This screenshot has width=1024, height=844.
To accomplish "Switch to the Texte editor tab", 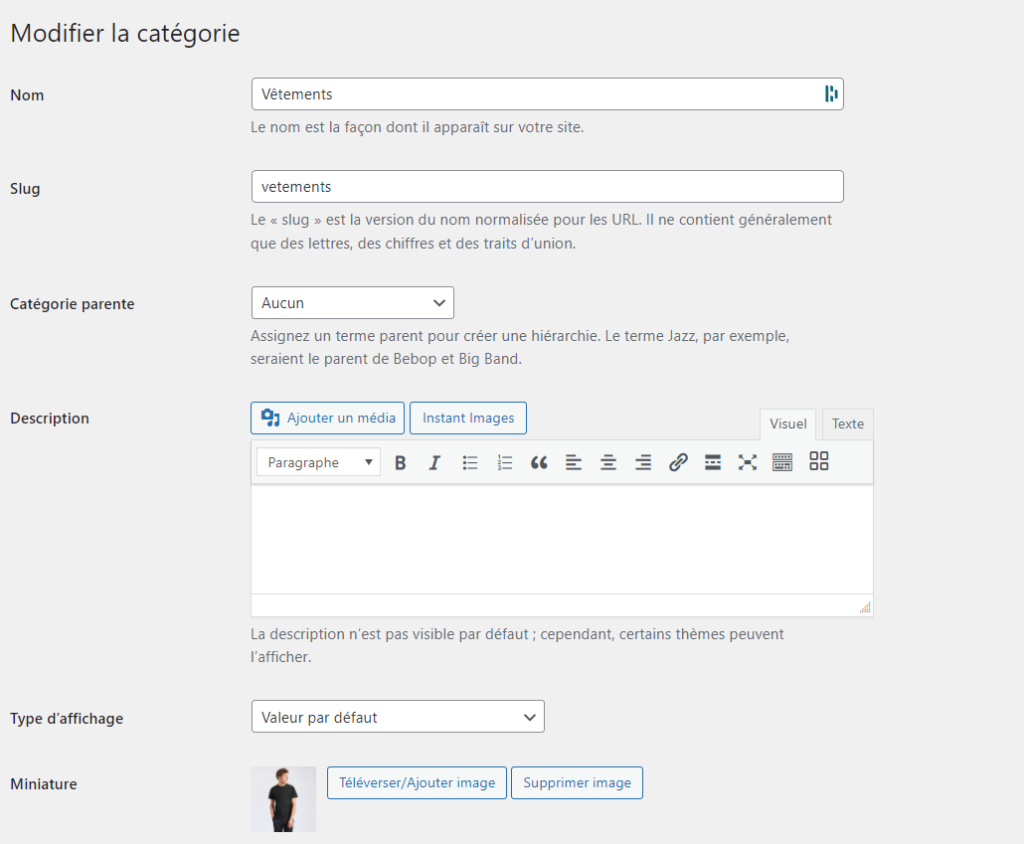I will click(x=848, y=424).
